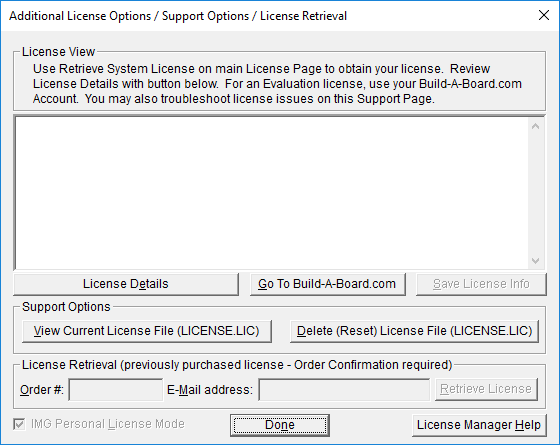The width and height of the screenshot is (560, 445).
Task: Click the E-Mail address label
Action: coord(210,390)
